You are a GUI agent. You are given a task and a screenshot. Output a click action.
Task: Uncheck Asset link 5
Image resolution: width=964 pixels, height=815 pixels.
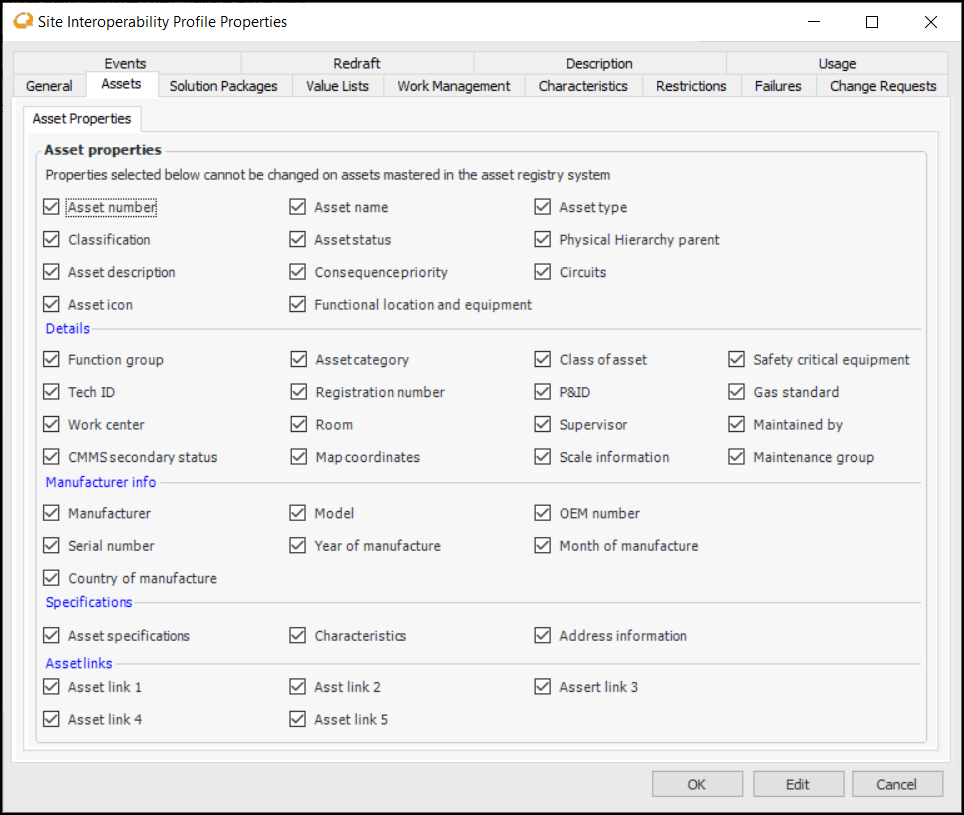tap(297, 719)
